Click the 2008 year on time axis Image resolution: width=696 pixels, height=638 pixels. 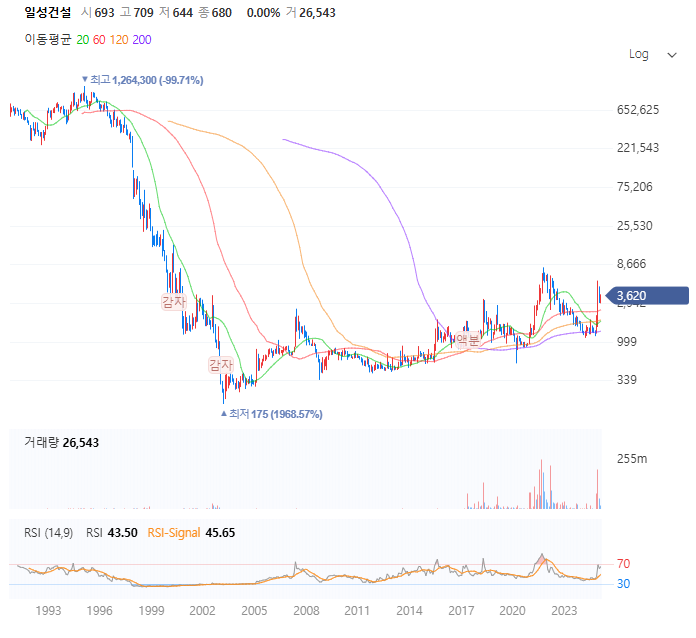pos(306,611)
